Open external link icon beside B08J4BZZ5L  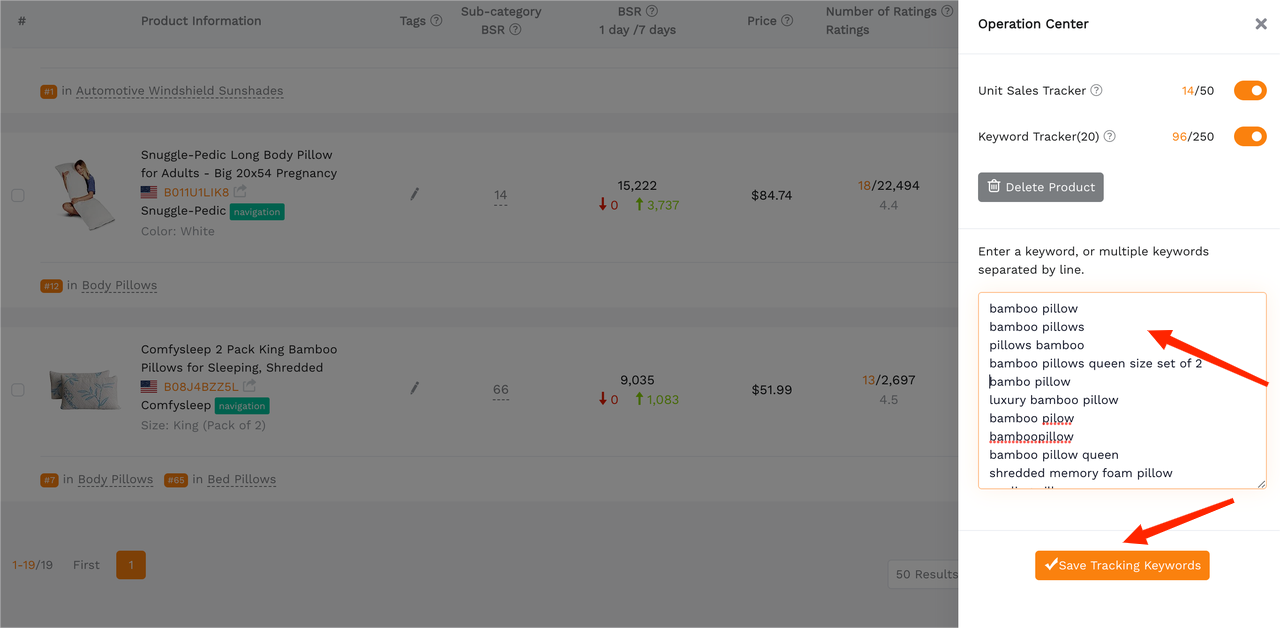click(x=250, y=386)
